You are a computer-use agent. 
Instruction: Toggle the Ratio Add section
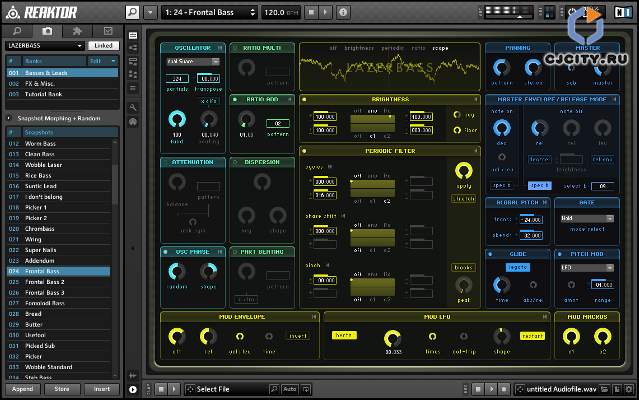[235, 99]
